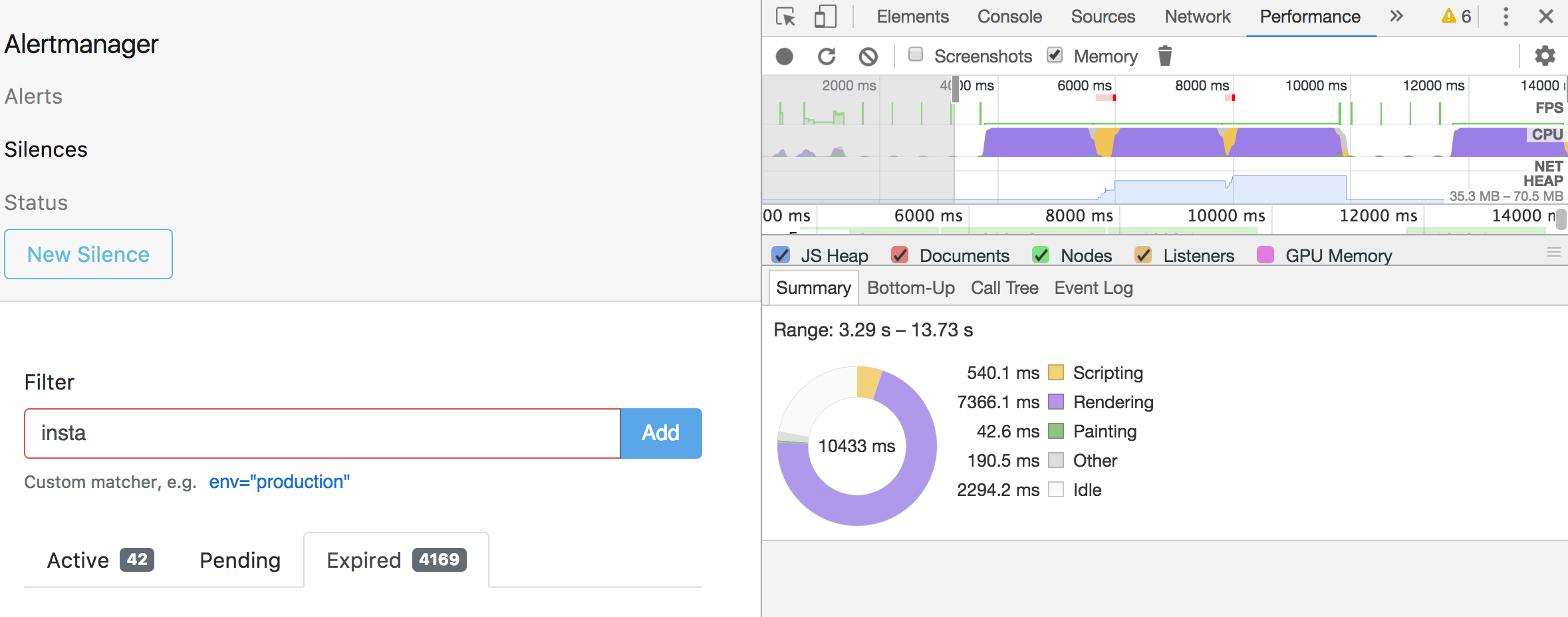Focus the Filter input field
The width and height of the screenshot is (1568, 617).
pos(323,433)
